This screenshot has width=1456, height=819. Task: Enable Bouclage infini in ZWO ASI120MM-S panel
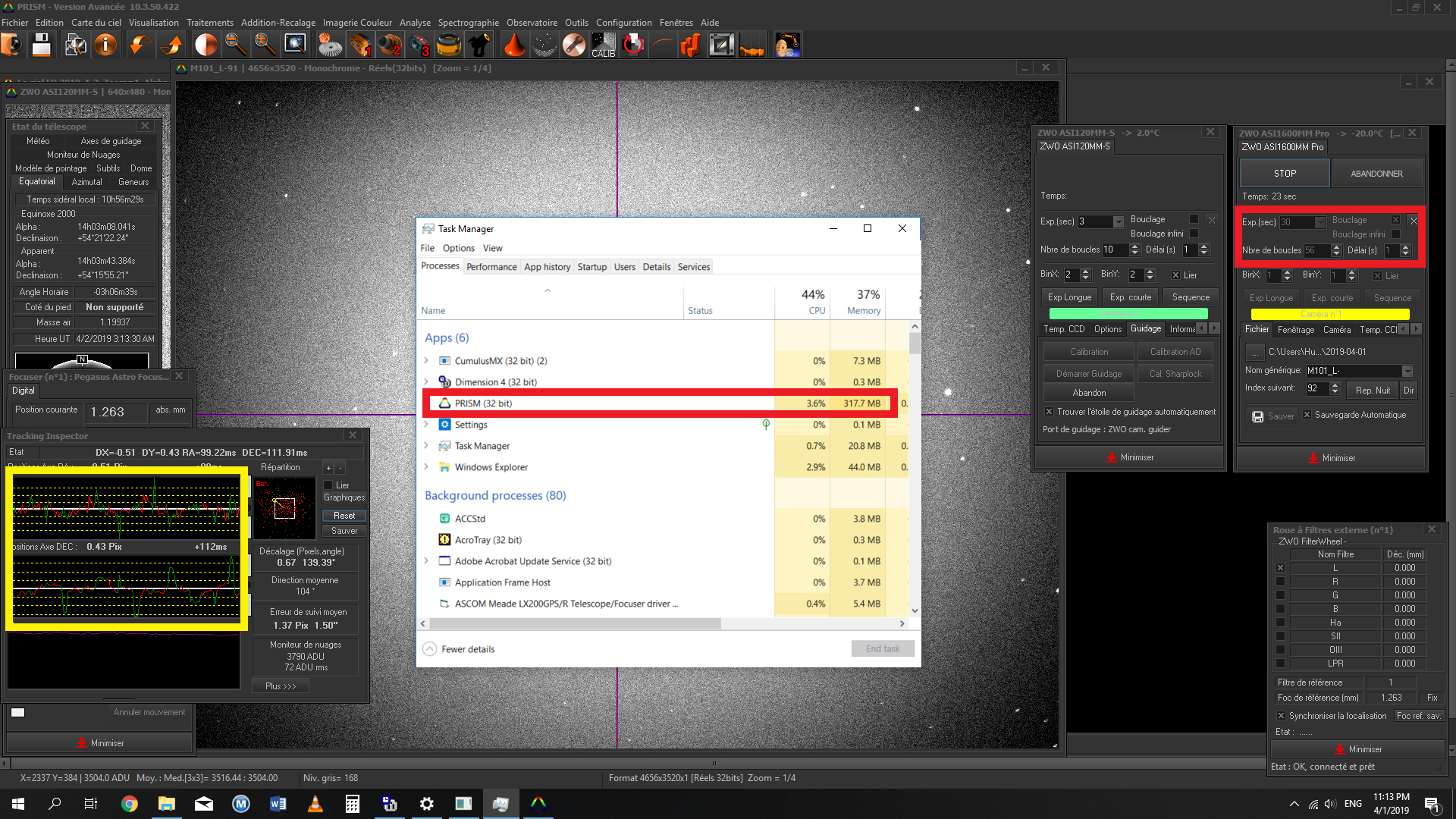1194,234
